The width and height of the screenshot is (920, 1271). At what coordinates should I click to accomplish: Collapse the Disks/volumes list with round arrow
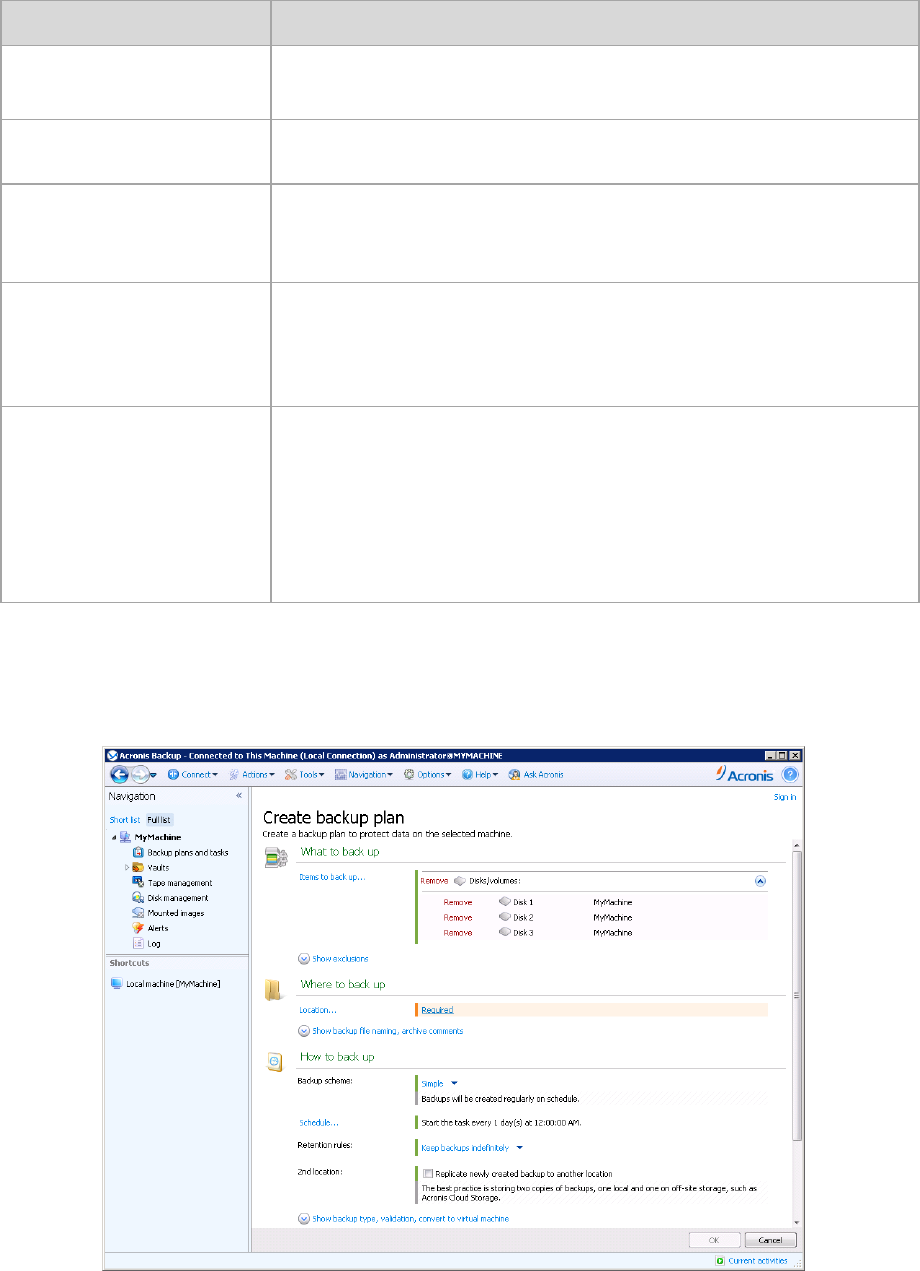click(x=760, y=881)
